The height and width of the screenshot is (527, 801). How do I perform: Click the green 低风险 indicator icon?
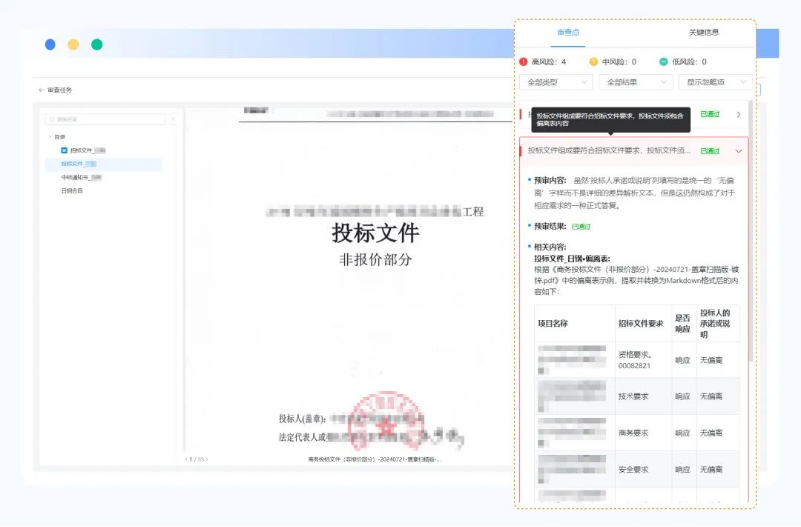pos(665,61)
